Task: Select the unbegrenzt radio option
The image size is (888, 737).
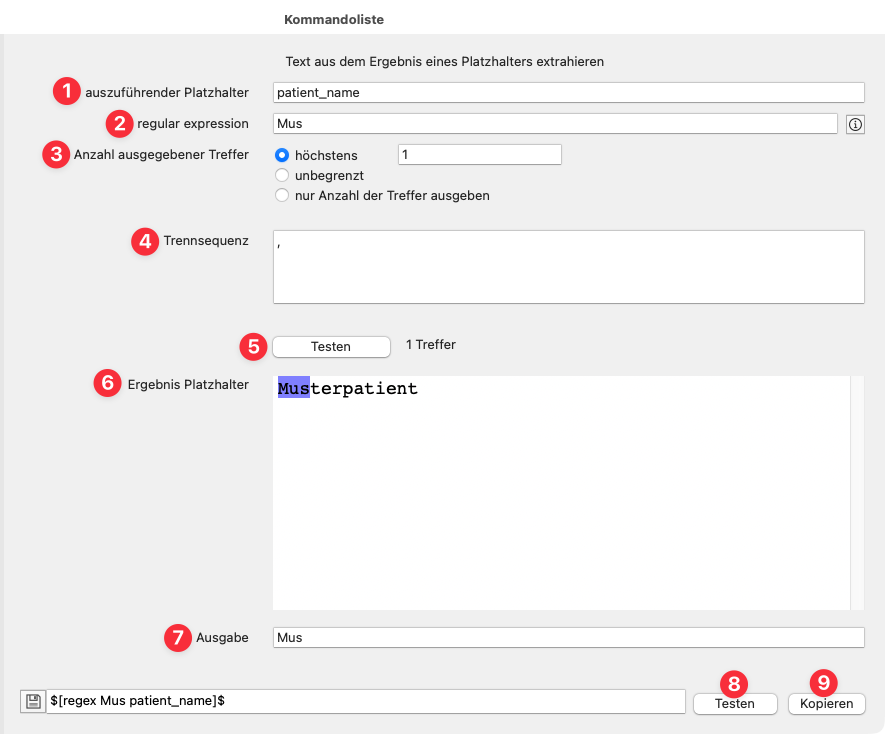Action: pos(282,176)
